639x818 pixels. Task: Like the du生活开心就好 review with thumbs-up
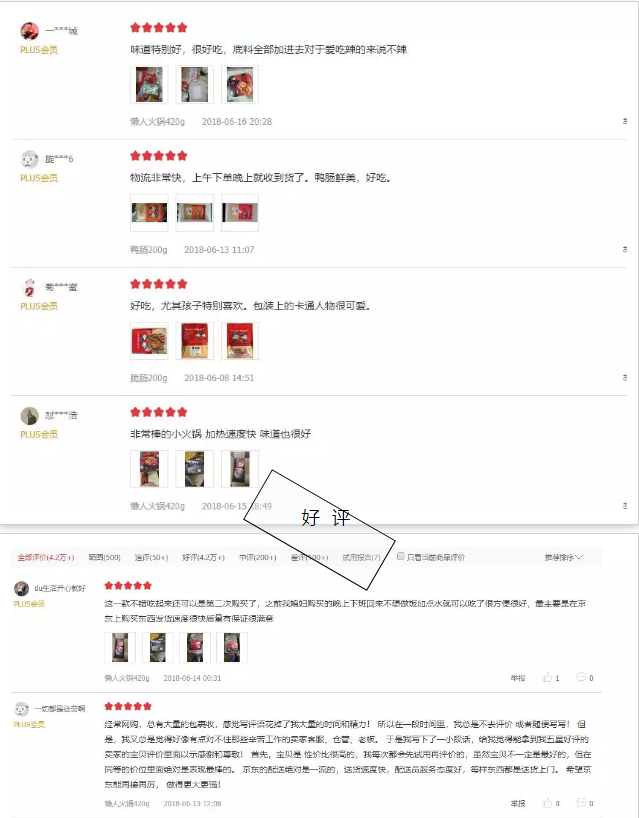coord(547,678)
